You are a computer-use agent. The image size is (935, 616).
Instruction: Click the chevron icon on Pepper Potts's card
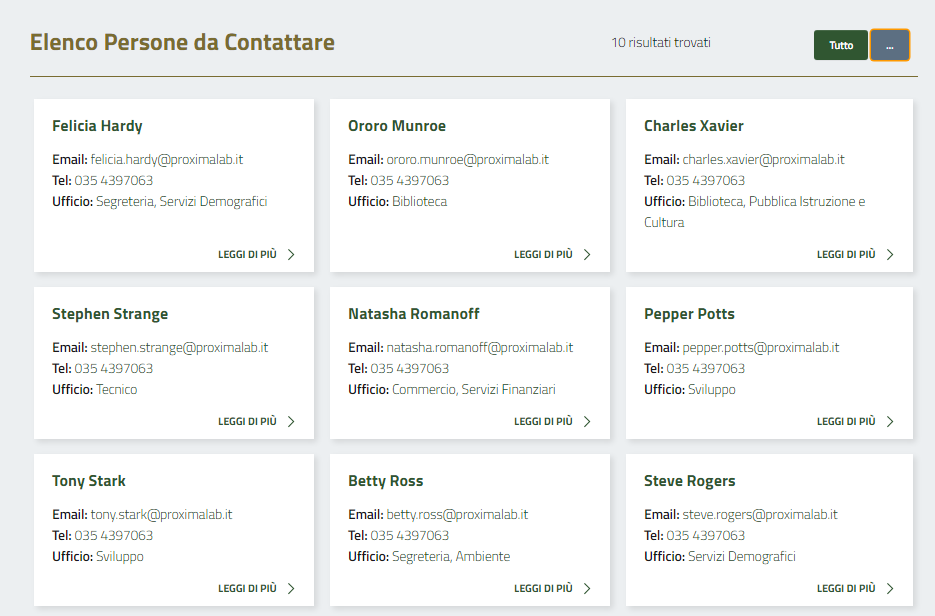[890, 421]
